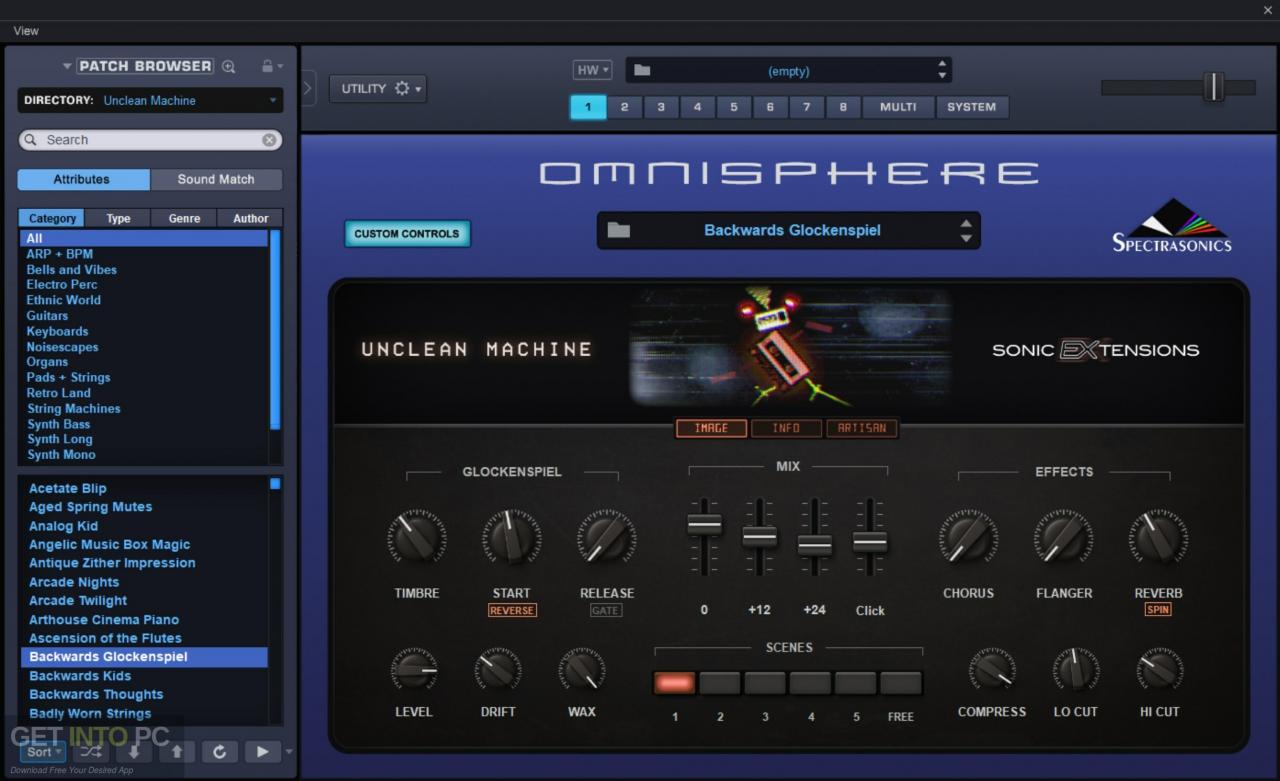Click the up arrow previous-patch button
Screen dimensions: 1280x781
(176, 751)
